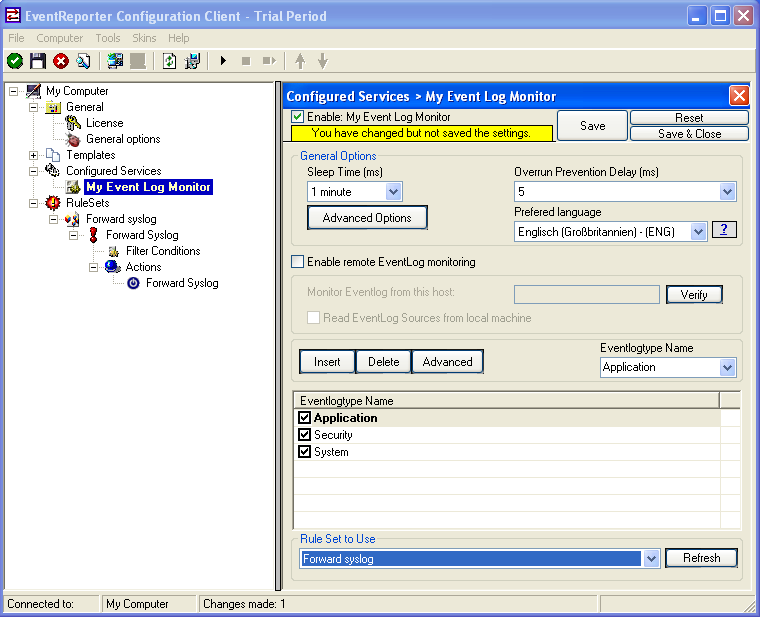Toggle Enable: My Event Log Monitor checkbox
760x617 pixels.
(298, 117)
